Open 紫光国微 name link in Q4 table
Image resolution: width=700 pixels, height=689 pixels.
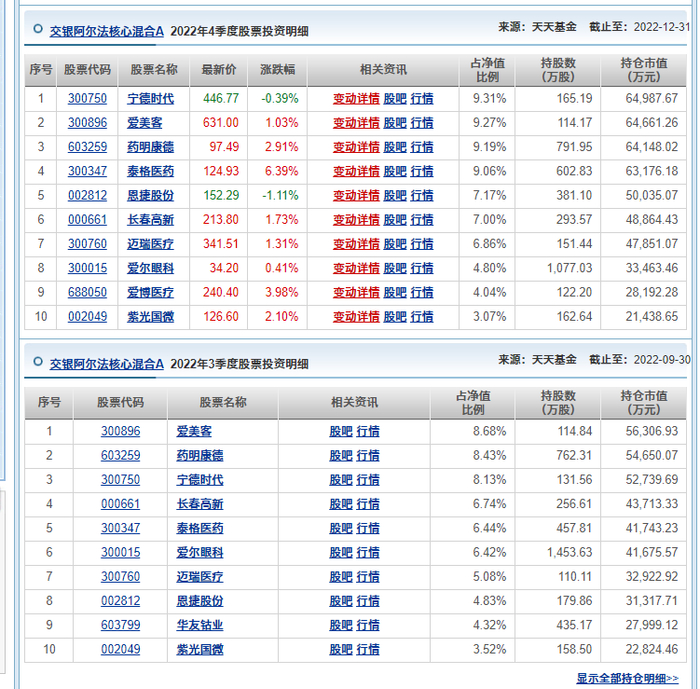[x=150, y=317]
